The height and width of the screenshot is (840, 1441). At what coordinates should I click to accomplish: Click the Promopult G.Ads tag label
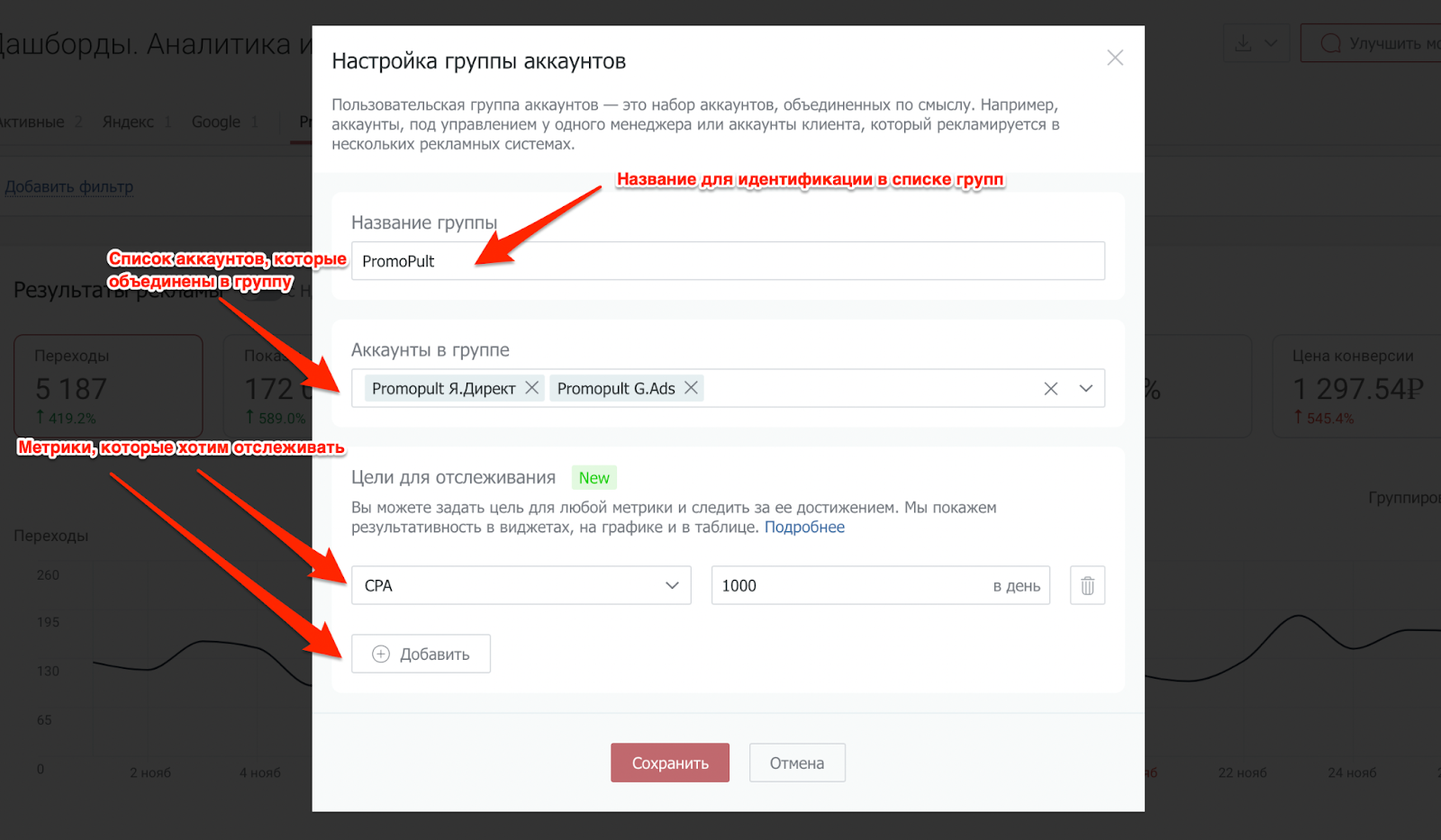616,388
